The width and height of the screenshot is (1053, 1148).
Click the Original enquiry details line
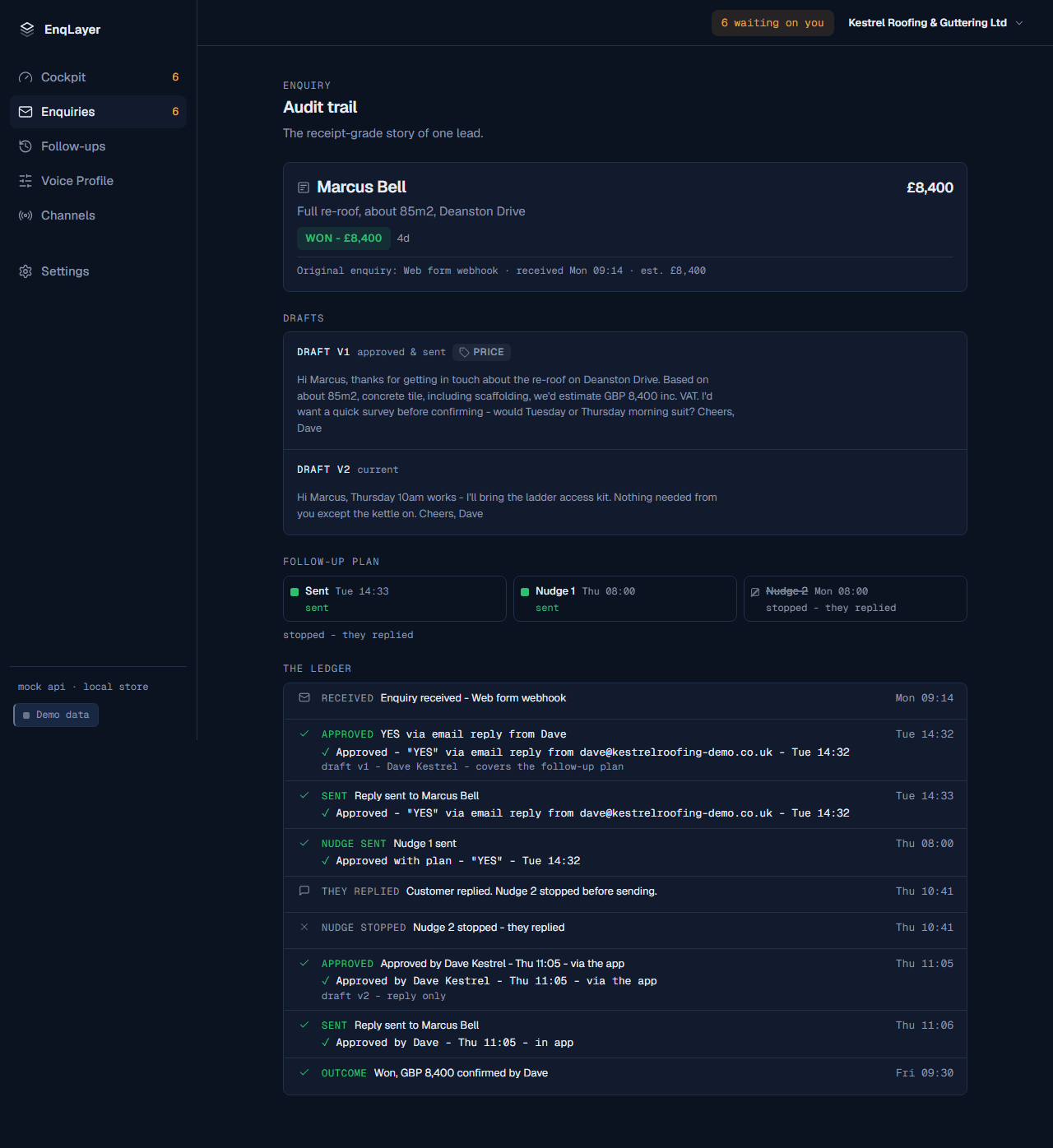501,271
